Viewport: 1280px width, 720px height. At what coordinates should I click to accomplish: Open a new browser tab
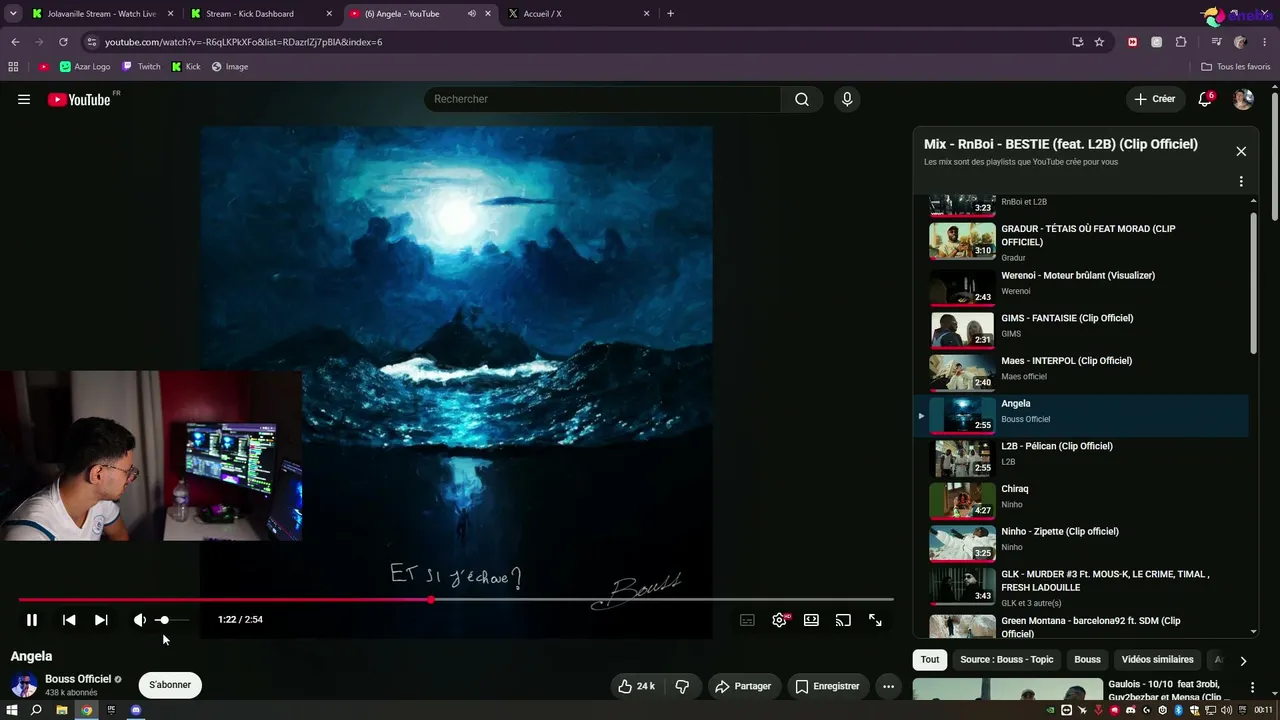pos(670,14)
